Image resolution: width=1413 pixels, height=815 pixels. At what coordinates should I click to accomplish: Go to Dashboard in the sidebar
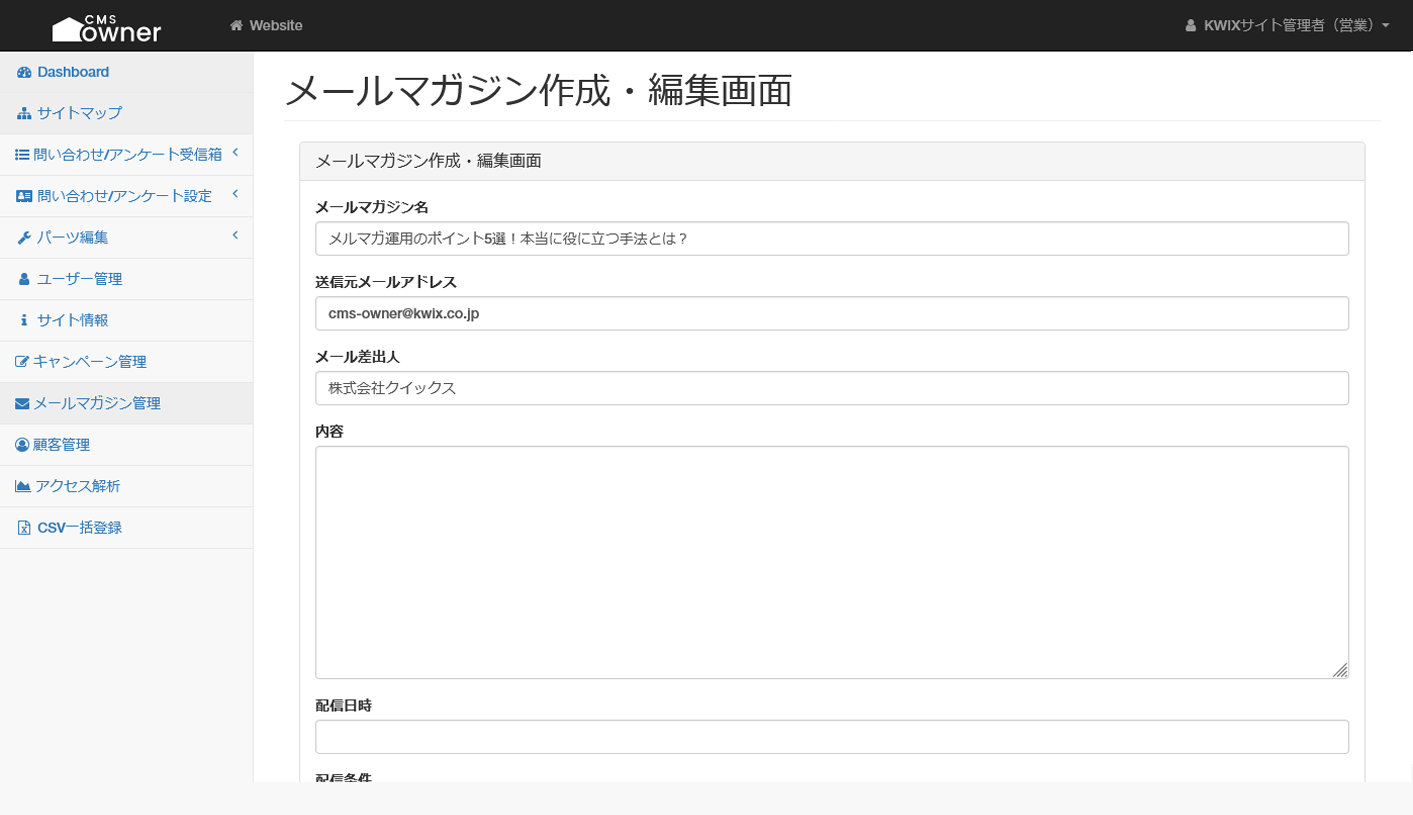click(126, 72)
